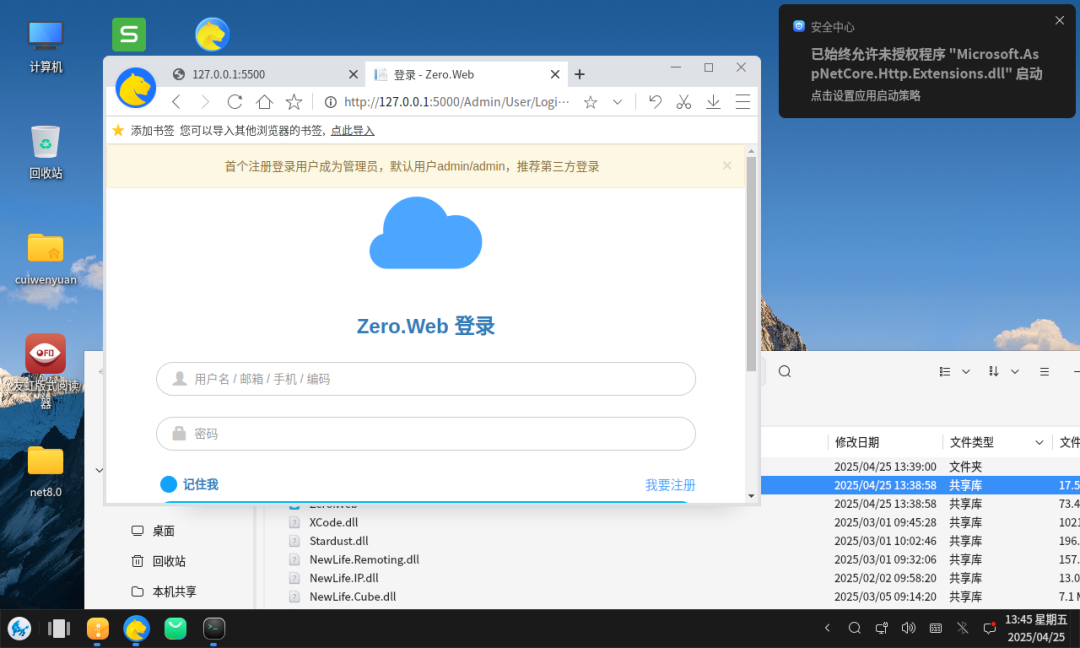
Task: Focus the 密码 password field
Action: point(426,434)
